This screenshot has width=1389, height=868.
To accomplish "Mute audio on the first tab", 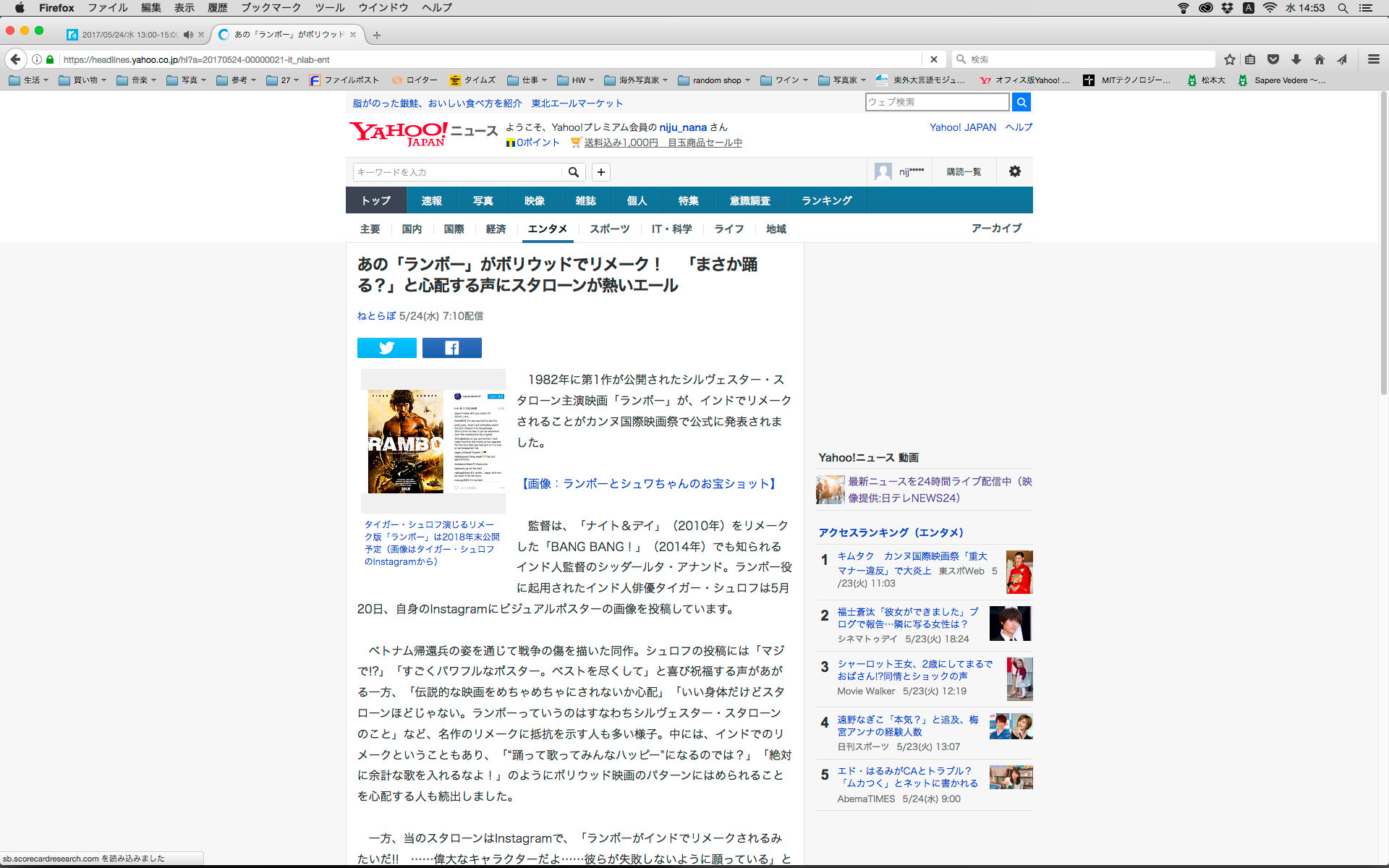I will [x=189, y=35].
